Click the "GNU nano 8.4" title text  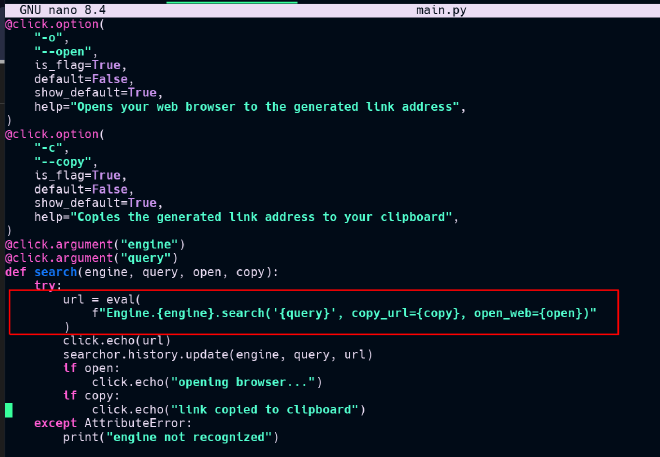[x=63, y=10]
